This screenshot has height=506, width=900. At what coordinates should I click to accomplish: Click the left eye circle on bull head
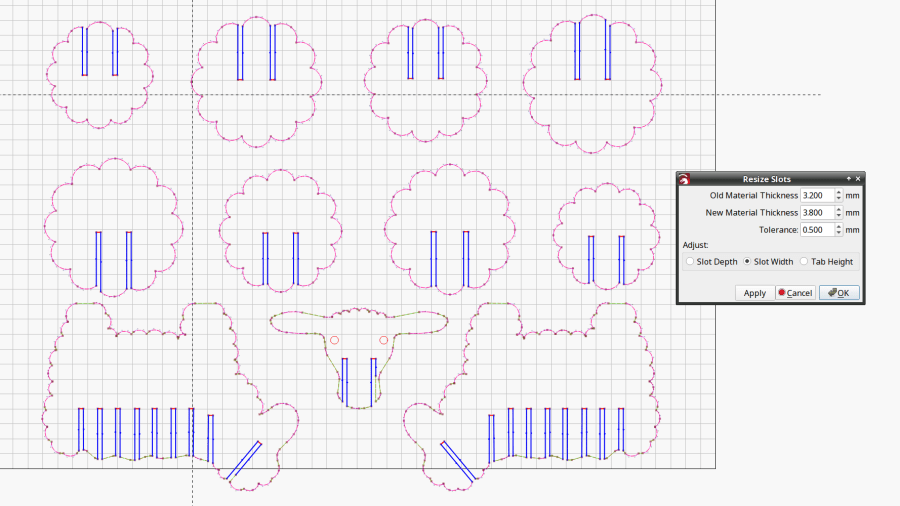(335, 340)
